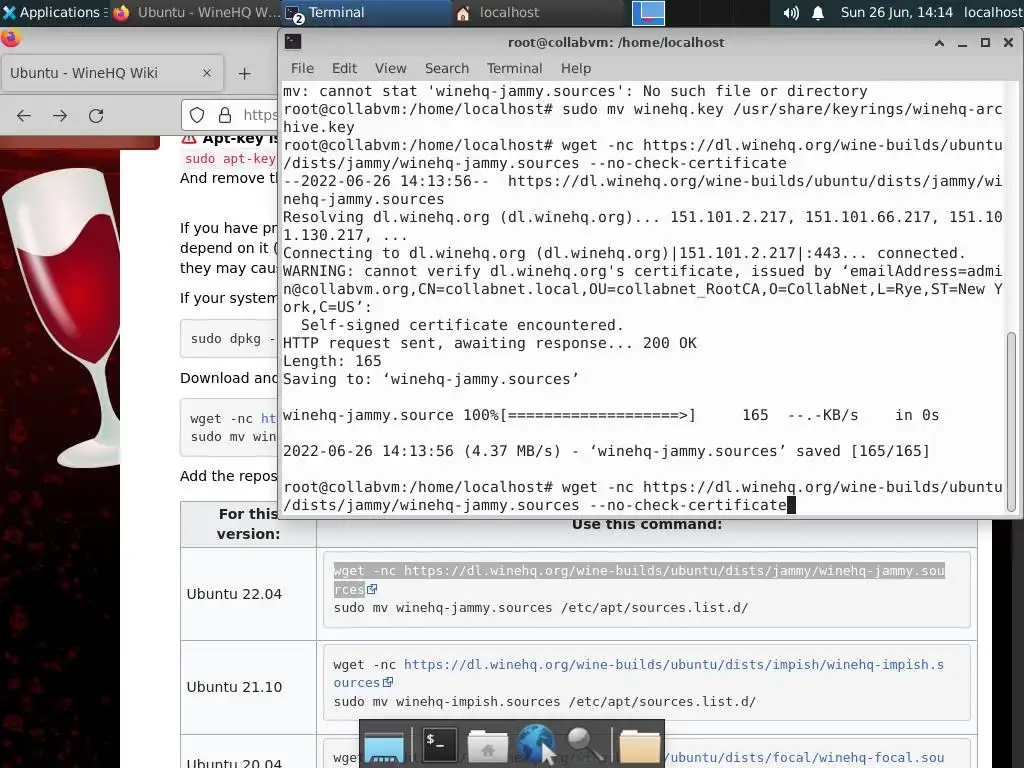Open the tan folder icon in dock
The height and width of the screenshot is (768, 1024).
click(x=639, y=745)
